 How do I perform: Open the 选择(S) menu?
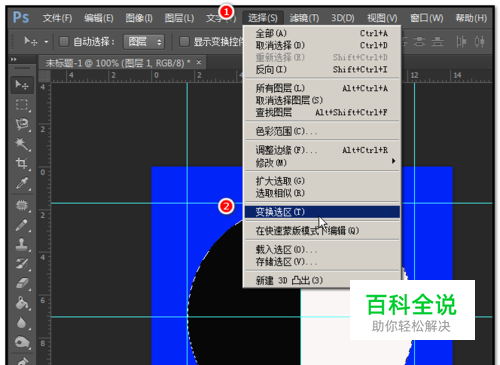click(263, 18)
